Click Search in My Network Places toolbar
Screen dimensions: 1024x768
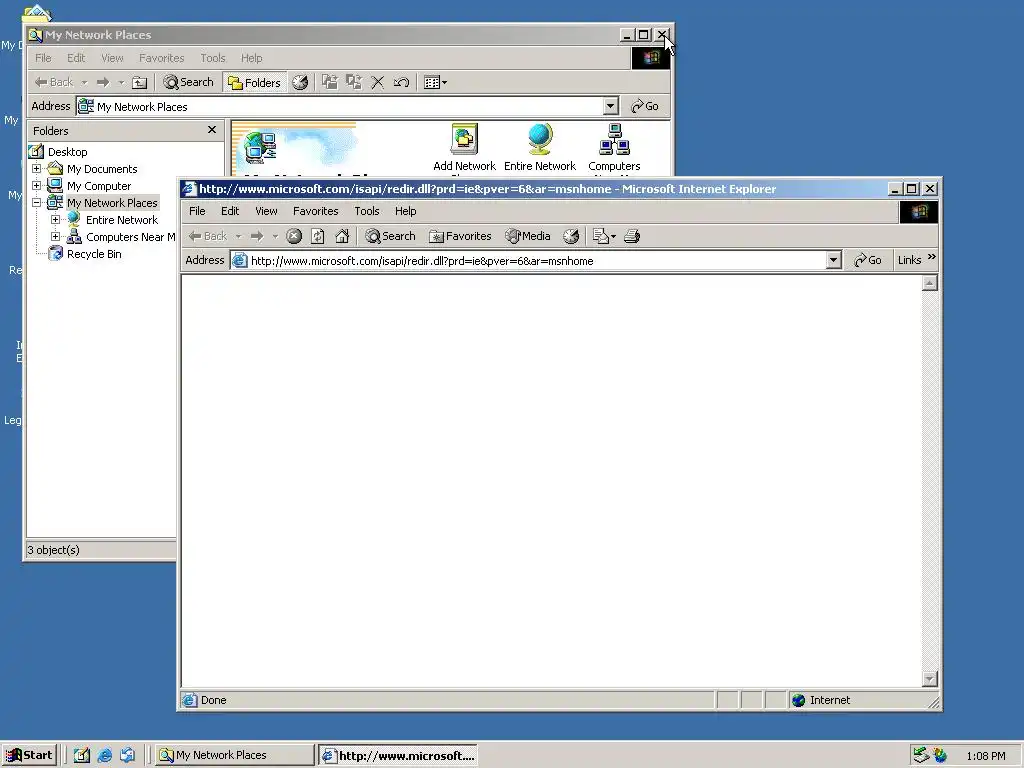(188, 82)
